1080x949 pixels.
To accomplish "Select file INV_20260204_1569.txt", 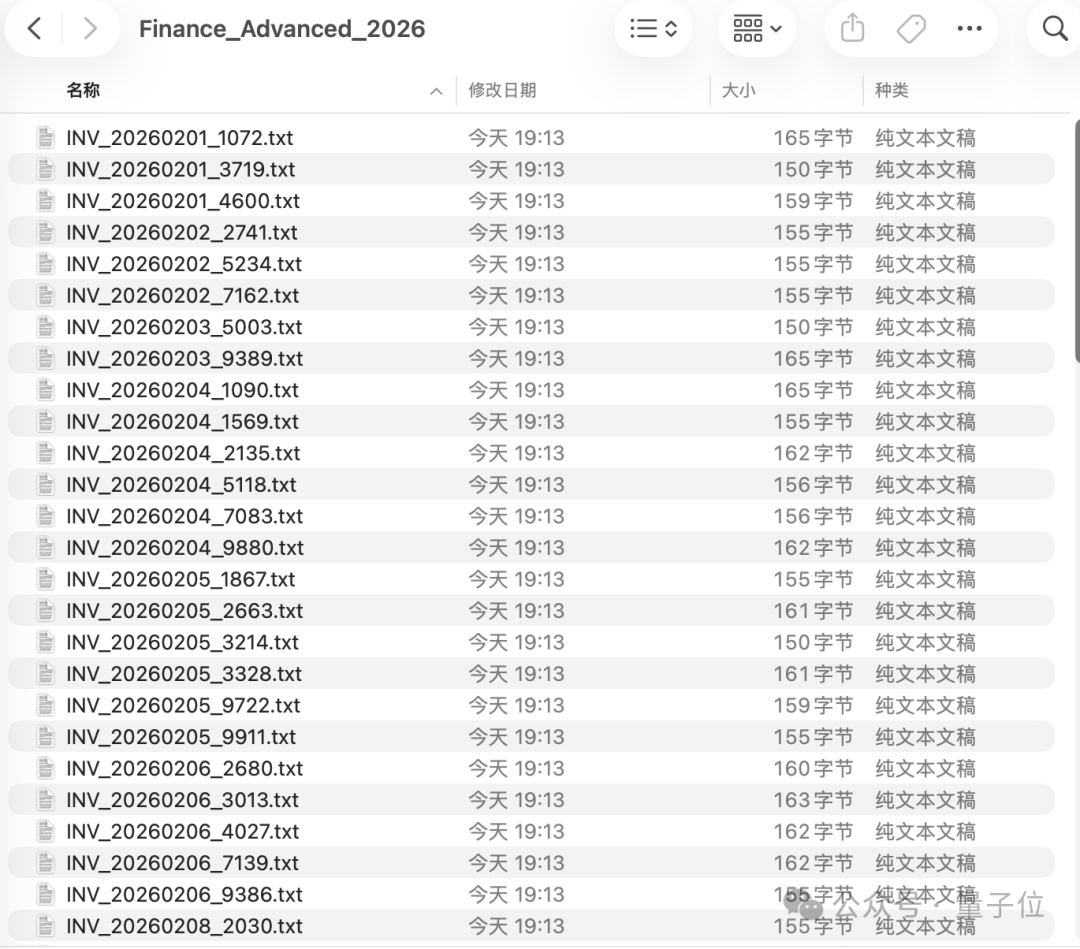I will (531, 421).
